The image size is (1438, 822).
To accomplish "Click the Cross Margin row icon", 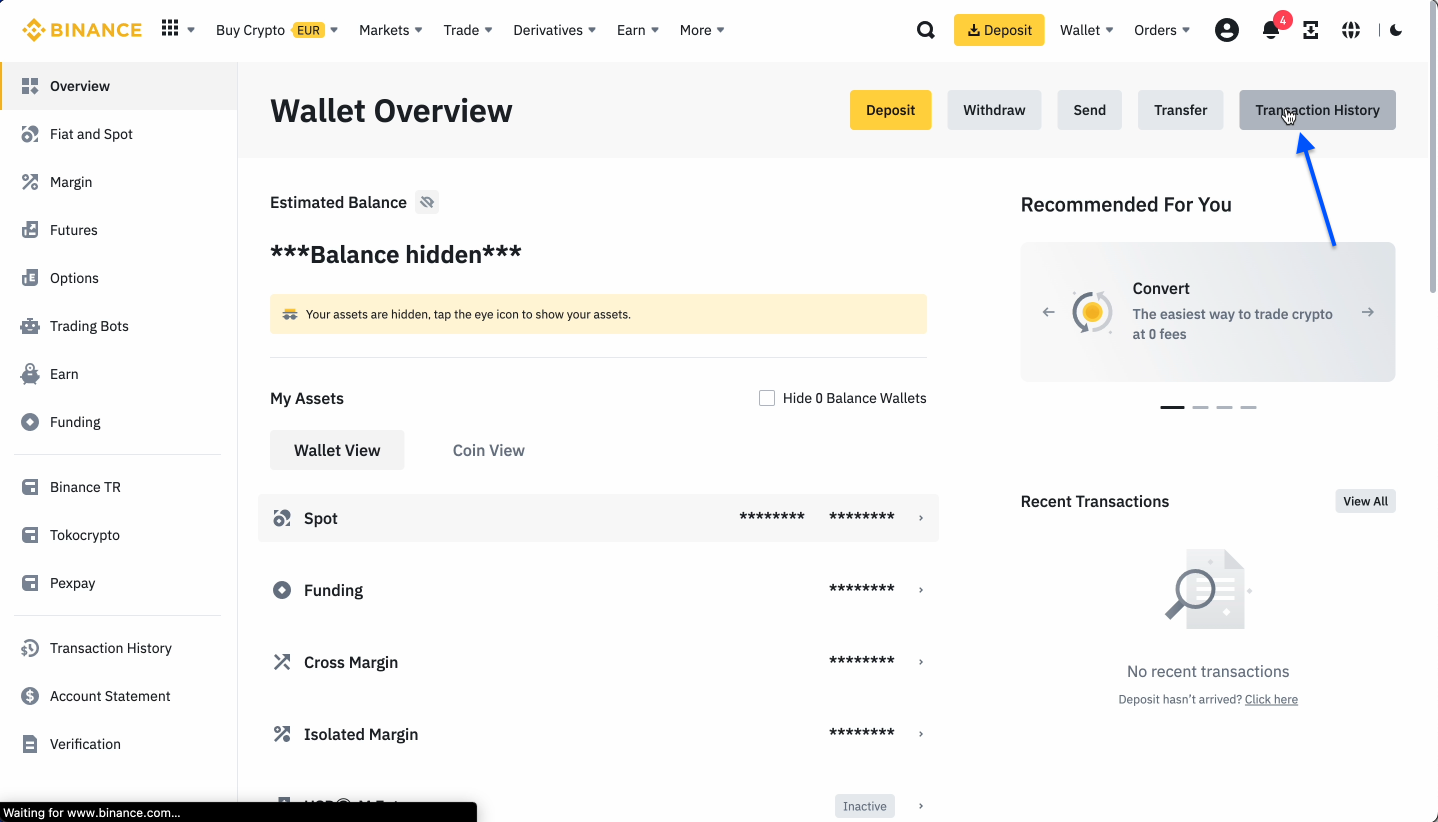I will point(282,662).
